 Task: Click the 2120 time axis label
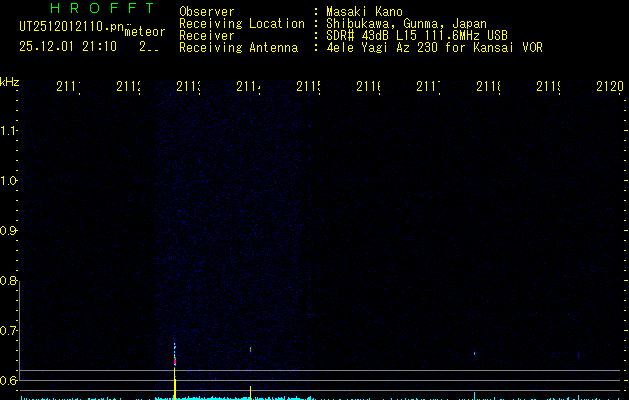pyautogui.click(x=610, y=86)
